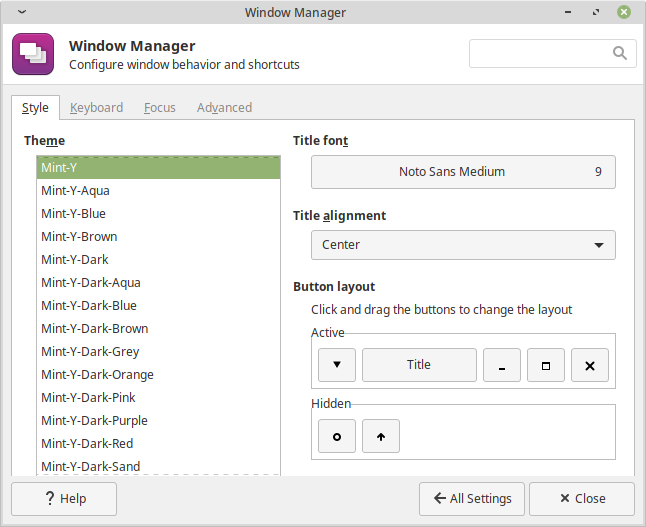Switch to the Advanced tab
This screenshot has height=527, width=646.
point(224,108)
